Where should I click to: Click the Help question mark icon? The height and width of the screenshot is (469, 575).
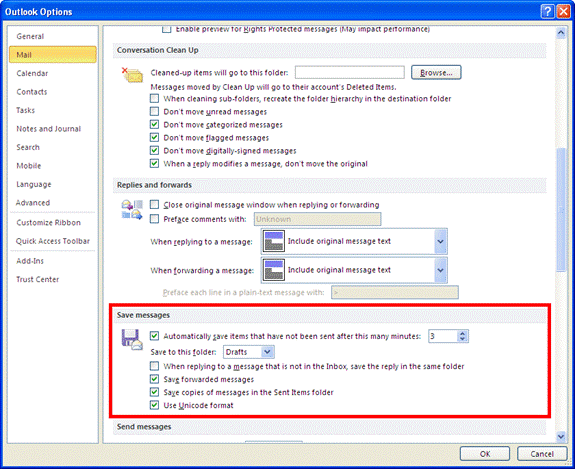[547, 12]
